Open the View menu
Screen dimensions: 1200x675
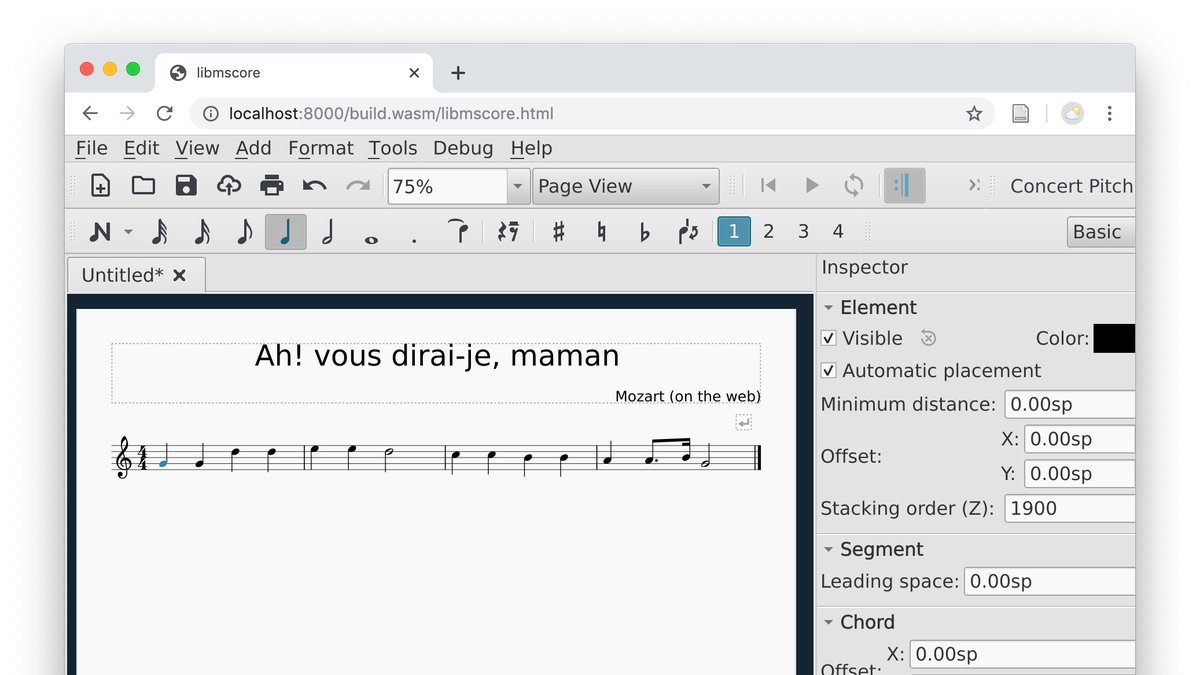point(197,148)
